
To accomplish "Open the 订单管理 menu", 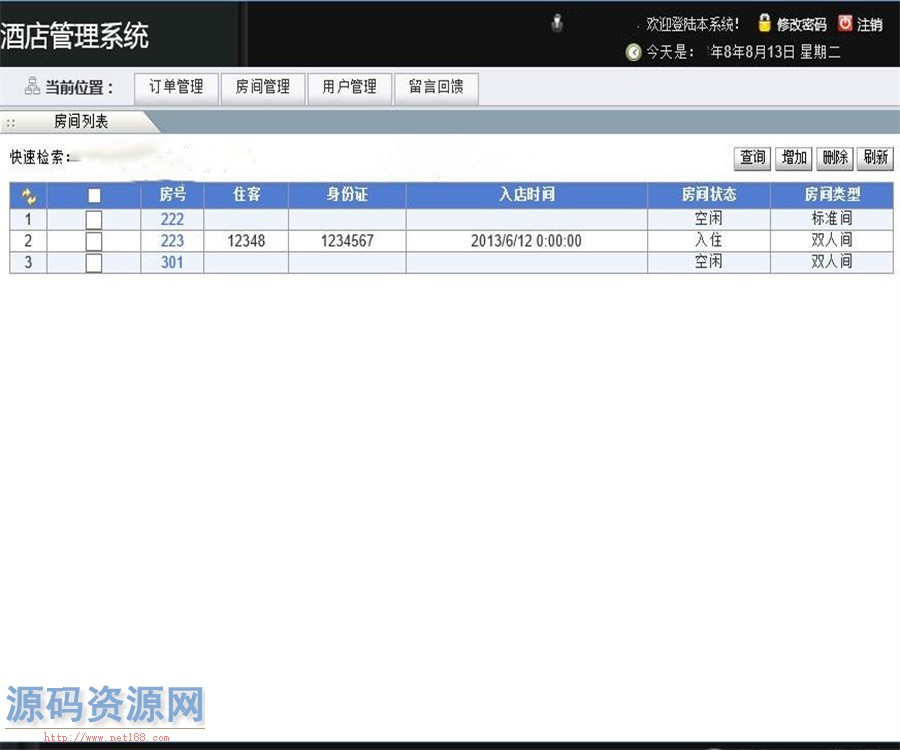I will click(x=176, y=87).
